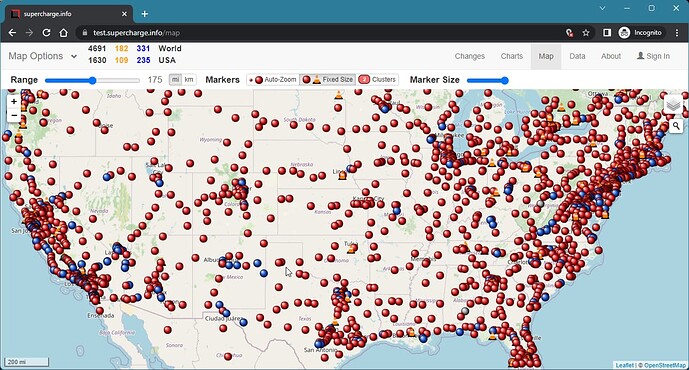
Task: Enable Clusters marker mode
Action: click(x=377, y=80)
